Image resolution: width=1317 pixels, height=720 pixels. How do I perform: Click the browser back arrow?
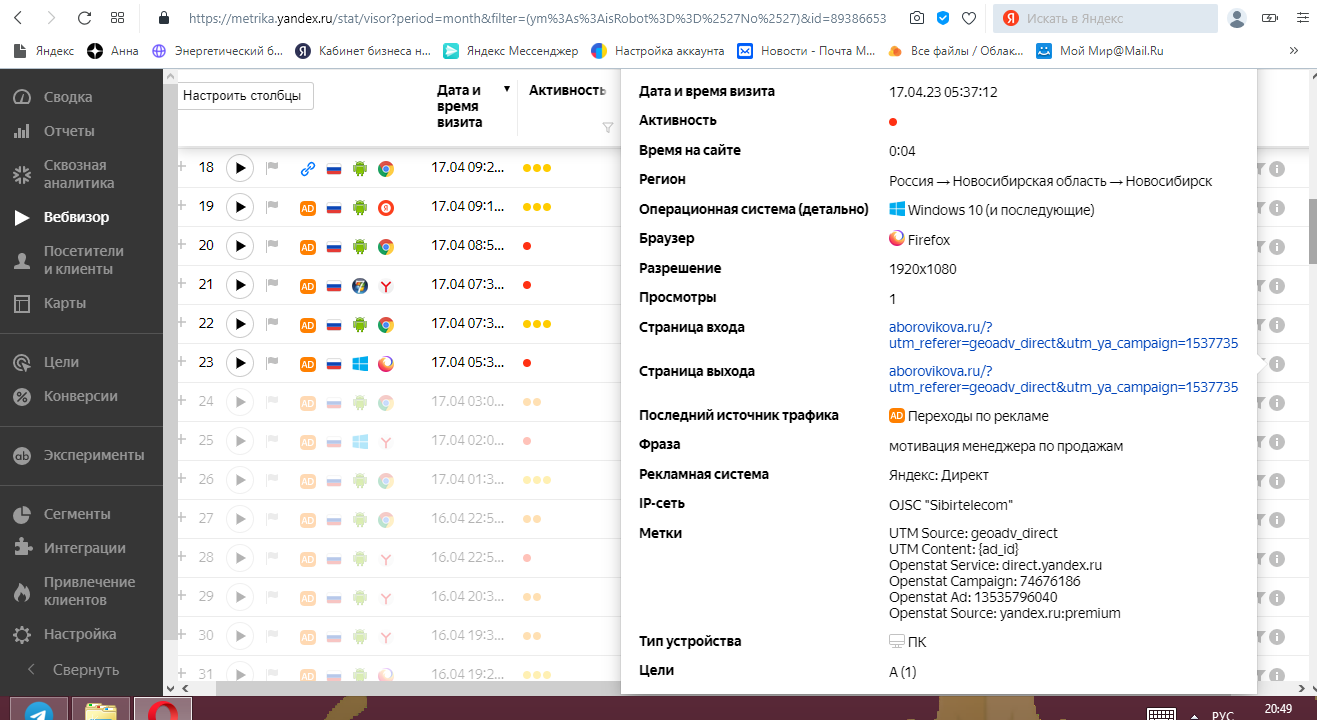coord(18,18)
